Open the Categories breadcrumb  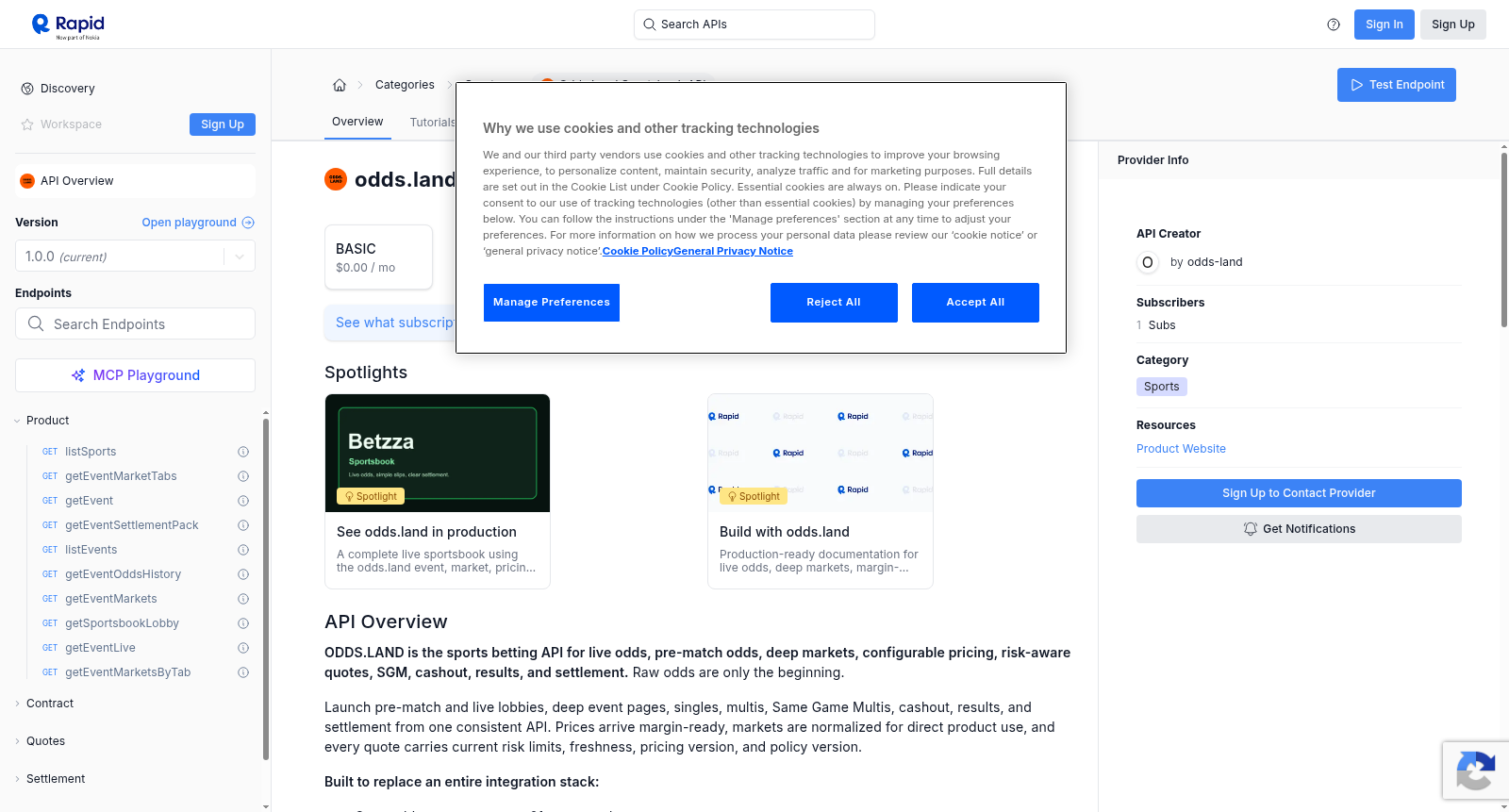(405, 85)
